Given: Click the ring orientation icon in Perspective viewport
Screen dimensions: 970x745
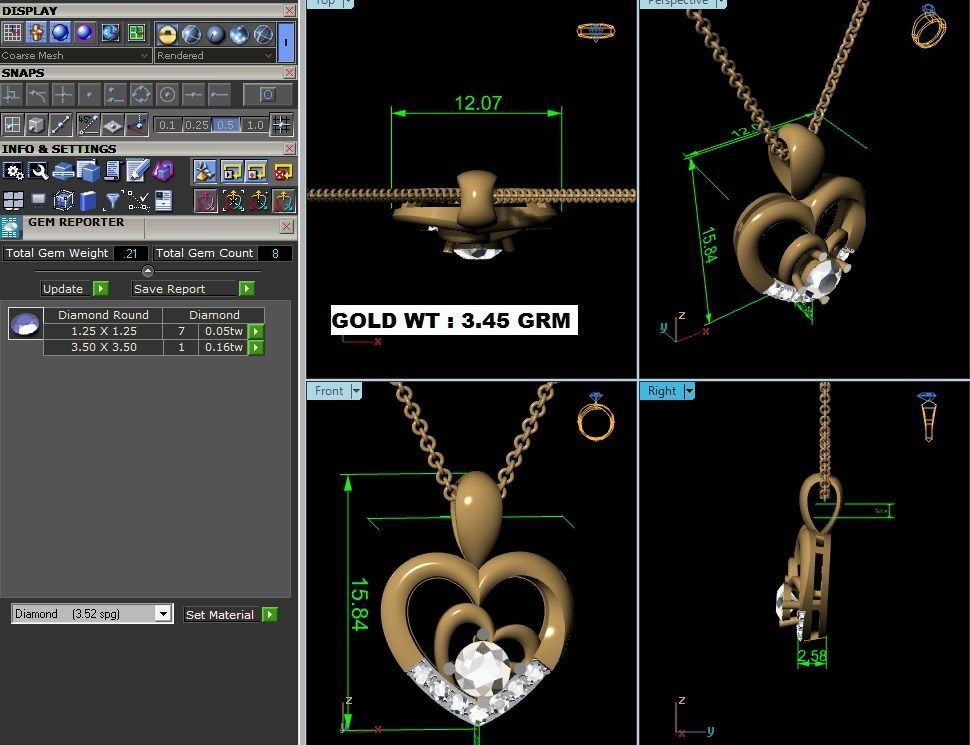Looking at the screenshot, I should pos(929,25).
